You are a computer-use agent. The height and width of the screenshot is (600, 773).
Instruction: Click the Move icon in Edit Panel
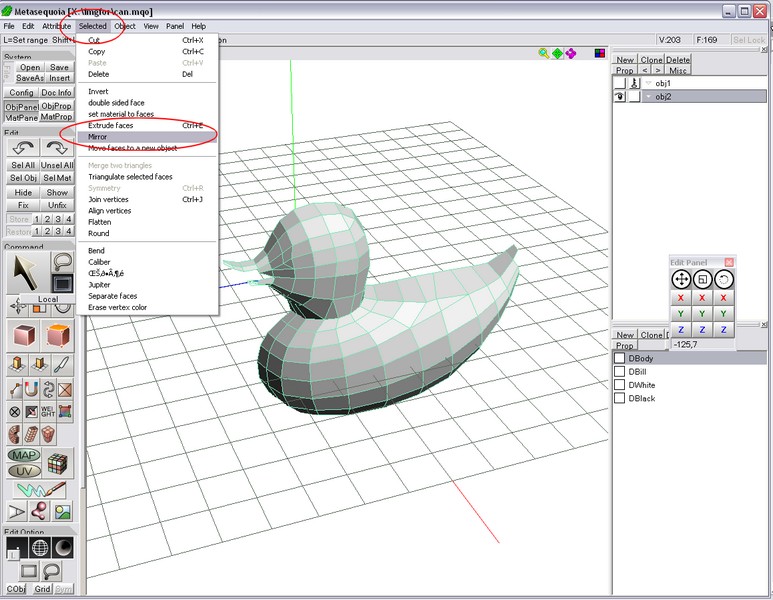pyautogui.click(x=681, y=279)
